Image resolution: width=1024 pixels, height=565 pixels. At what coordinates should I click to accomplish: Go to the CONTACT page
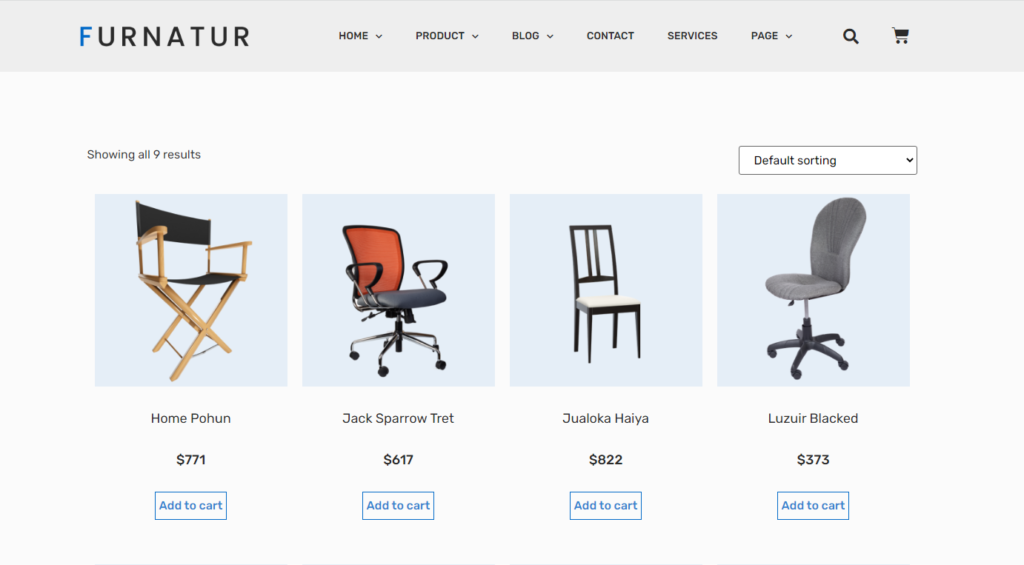pos(610,36)
